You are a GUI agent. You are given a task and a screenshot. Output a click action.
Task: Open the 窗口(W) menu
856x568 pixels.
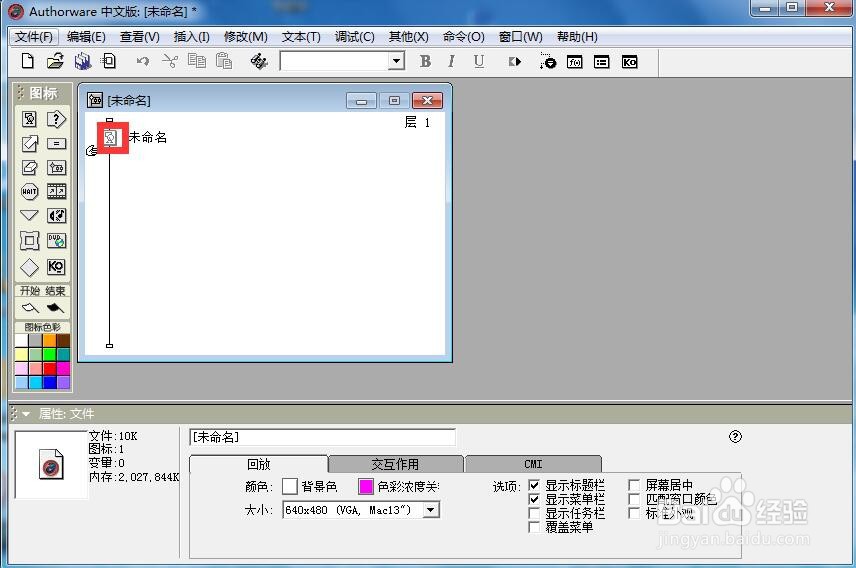521,37
